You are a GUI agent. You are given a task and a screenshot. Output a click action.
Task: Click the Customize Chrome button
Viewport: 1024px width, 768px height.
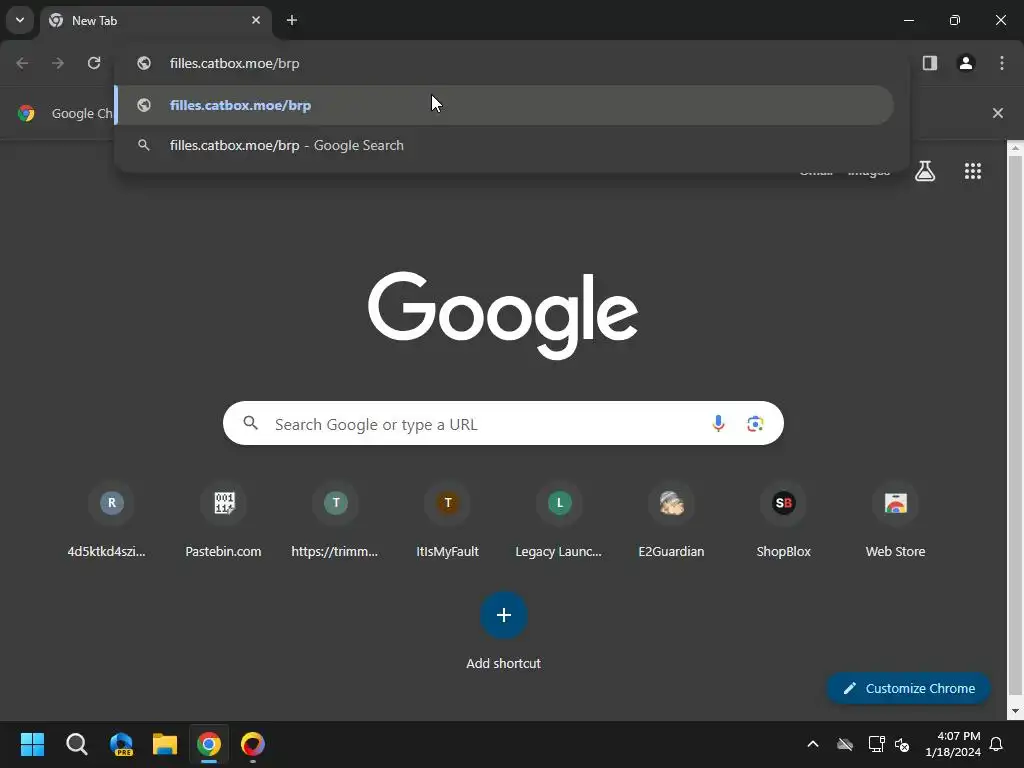pyautogui.click(x=908, y=688)
